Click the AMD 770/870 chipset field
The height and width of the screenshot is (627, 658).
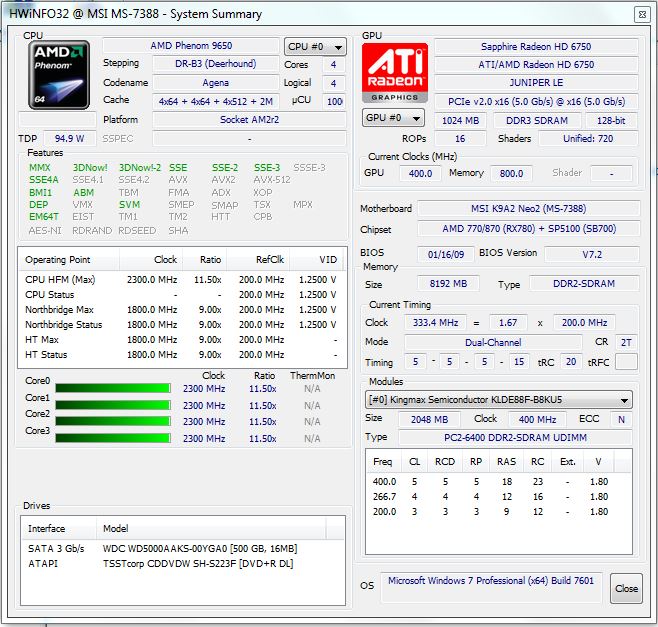pyautogui.click(x=529, y=229)
